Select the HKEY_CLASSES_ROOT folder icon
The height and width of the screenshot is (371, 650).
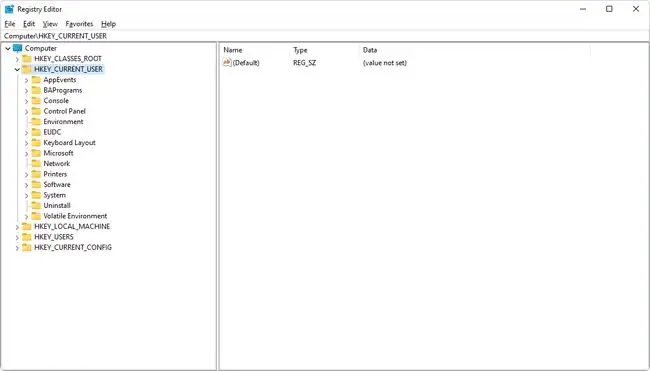tap(27, 58)
